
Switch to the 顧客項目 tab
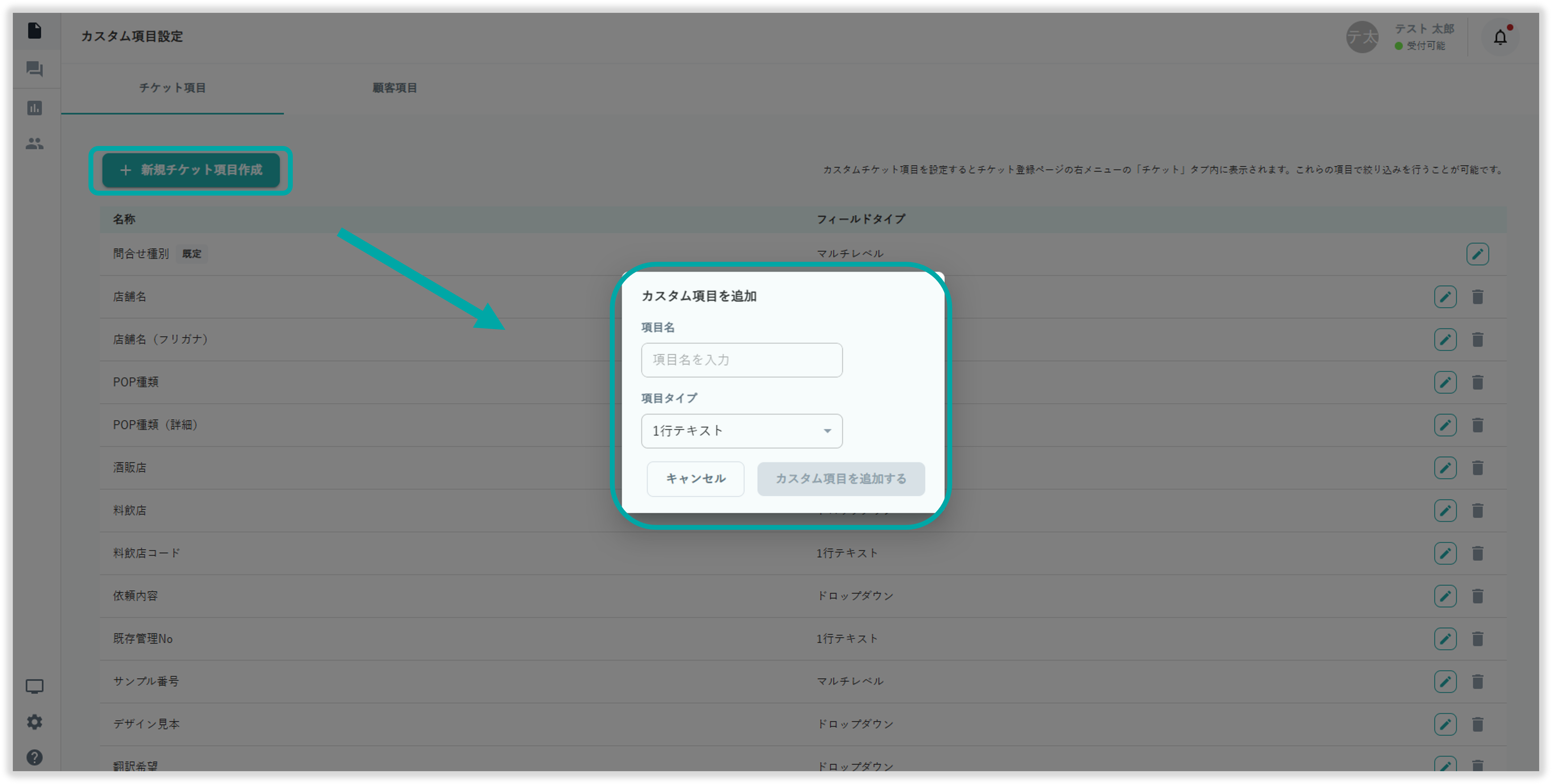(395, 88)
